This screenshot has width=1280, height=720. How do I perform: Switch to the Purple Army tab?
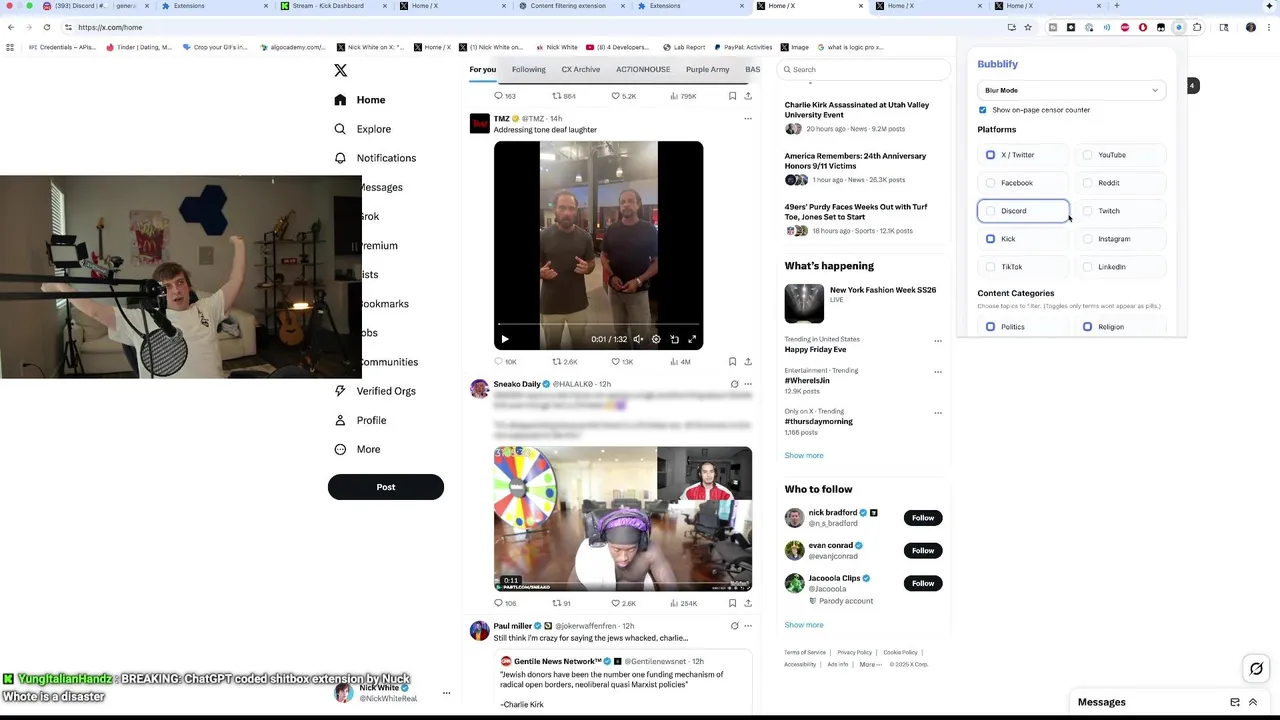point(708,70)
